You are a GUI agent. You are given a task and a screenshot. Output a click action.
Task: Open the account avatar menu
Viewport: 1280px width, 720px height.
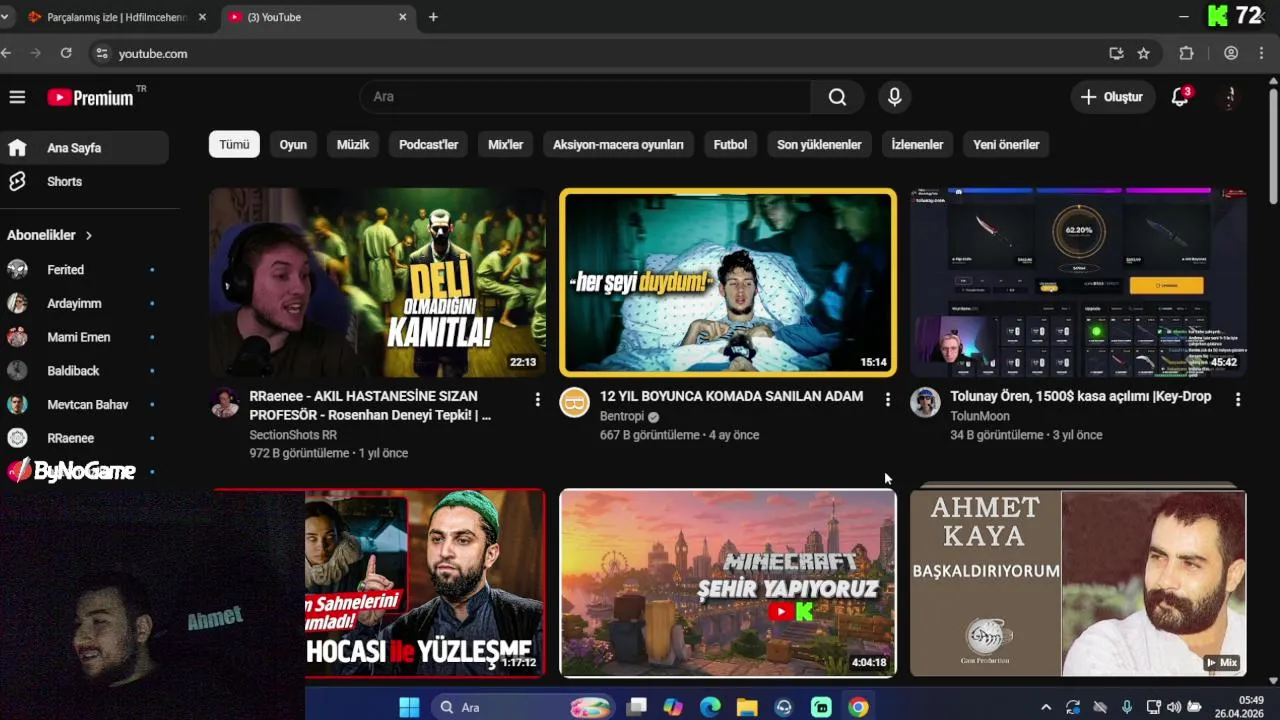(1231, 97)
